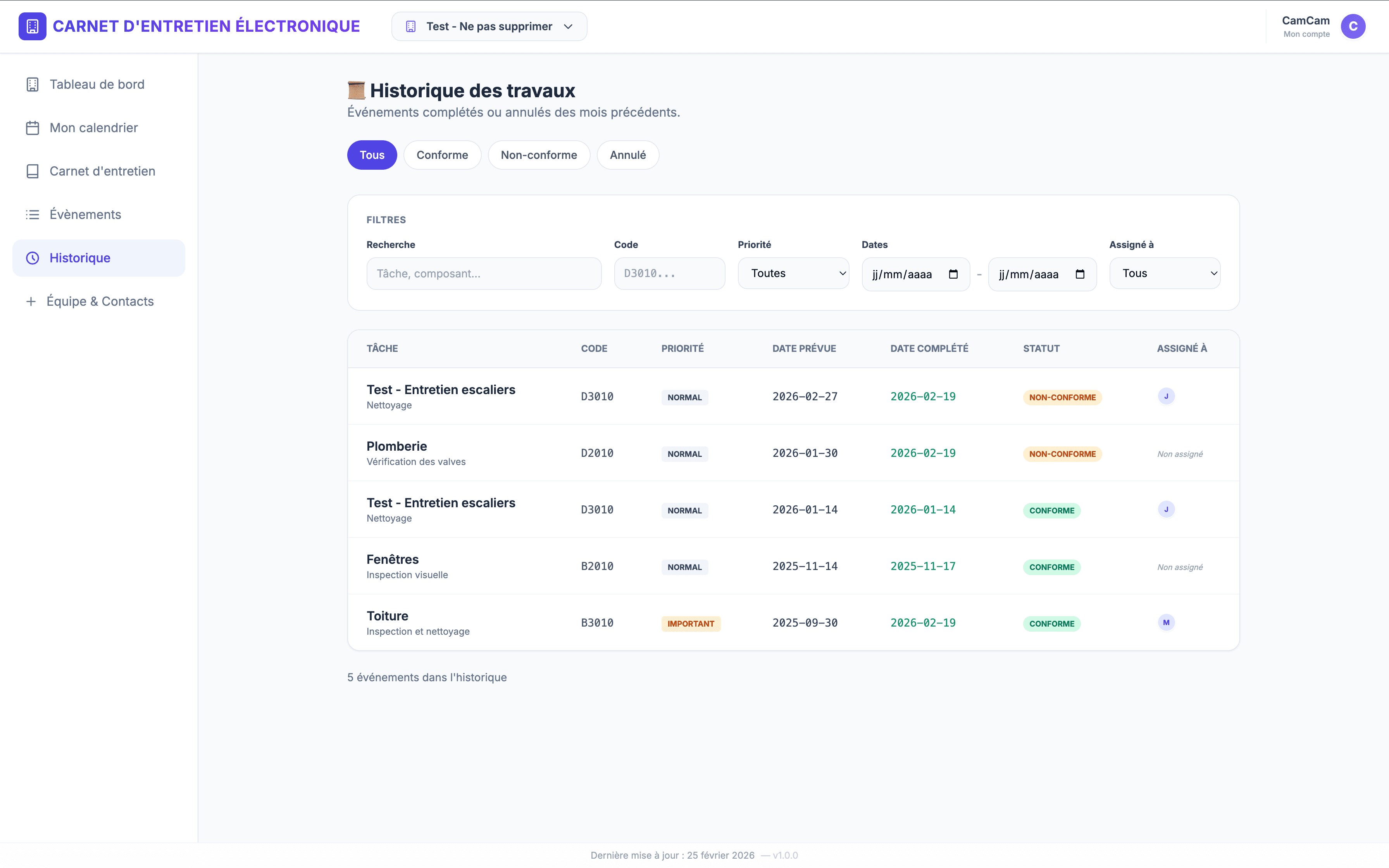
Task: Click assignee avatar M on Toiture row
Action: (1166, 622)
